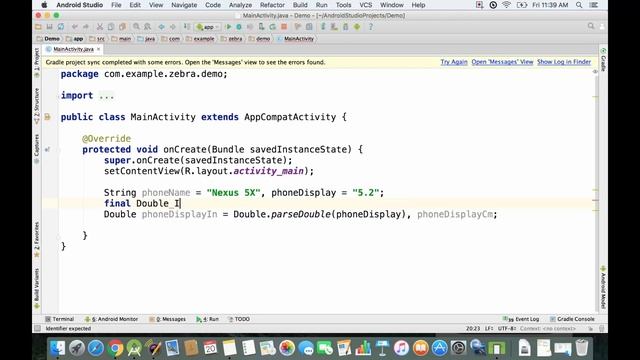The width and height of the screenshot is (640, 360).
Task: Open the Build menu
Action: [300, 5]
